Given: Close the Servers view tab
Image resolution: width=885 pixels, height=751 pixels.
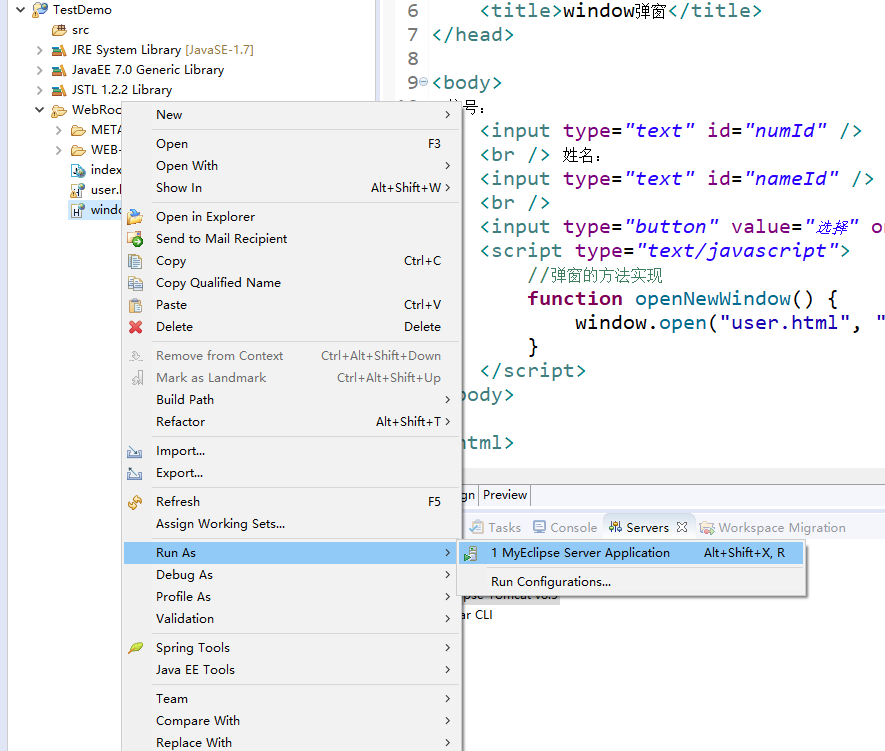Looking at the screenshot, I should [682, 527].
